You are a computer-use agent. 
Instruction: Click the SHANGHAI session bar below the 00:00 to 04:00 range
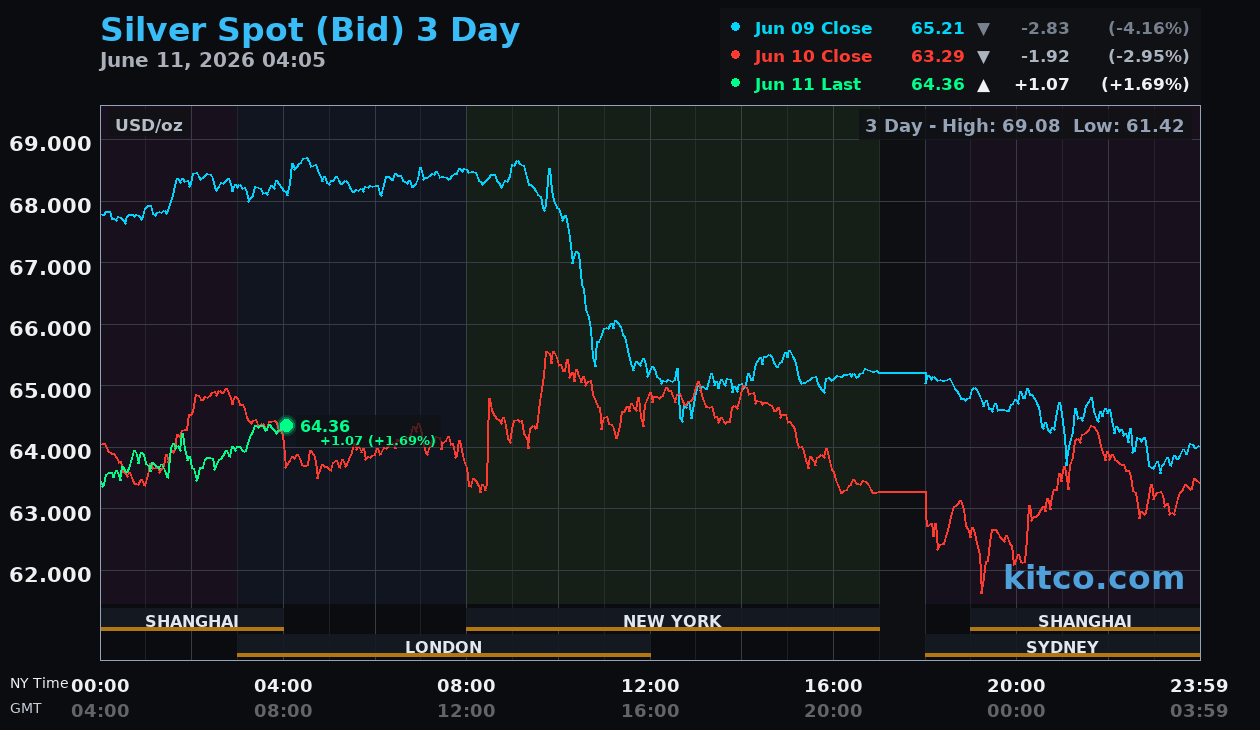[192, 620]
